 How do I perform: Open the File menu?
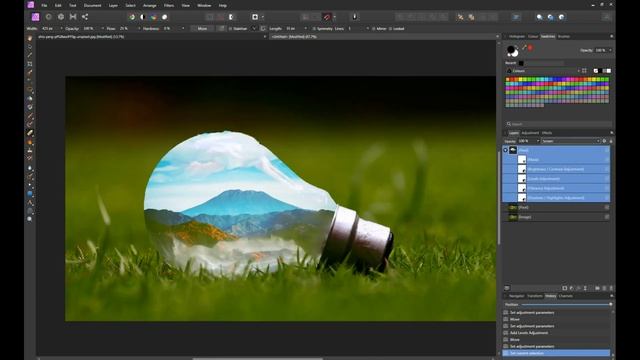point(44,5)
